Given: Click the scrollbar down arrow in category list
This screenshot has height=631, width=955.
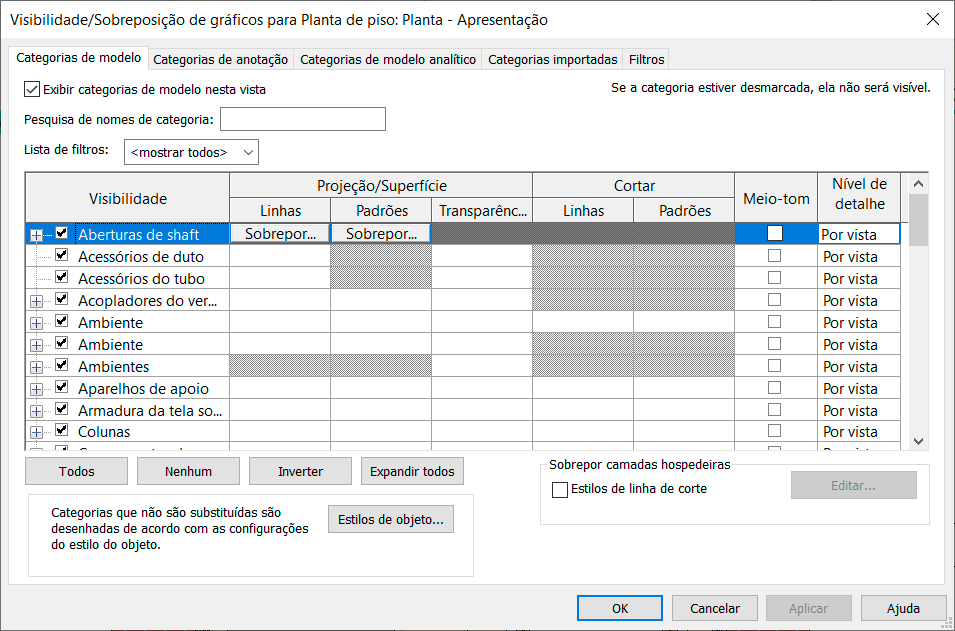Looking at the screenshot, I should coord(919,440).
